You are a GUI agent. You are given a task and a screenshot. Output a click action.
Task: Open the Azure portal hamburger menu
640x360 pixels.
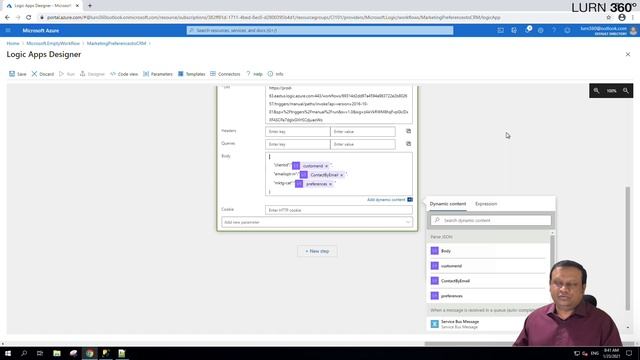coord(8,30)
